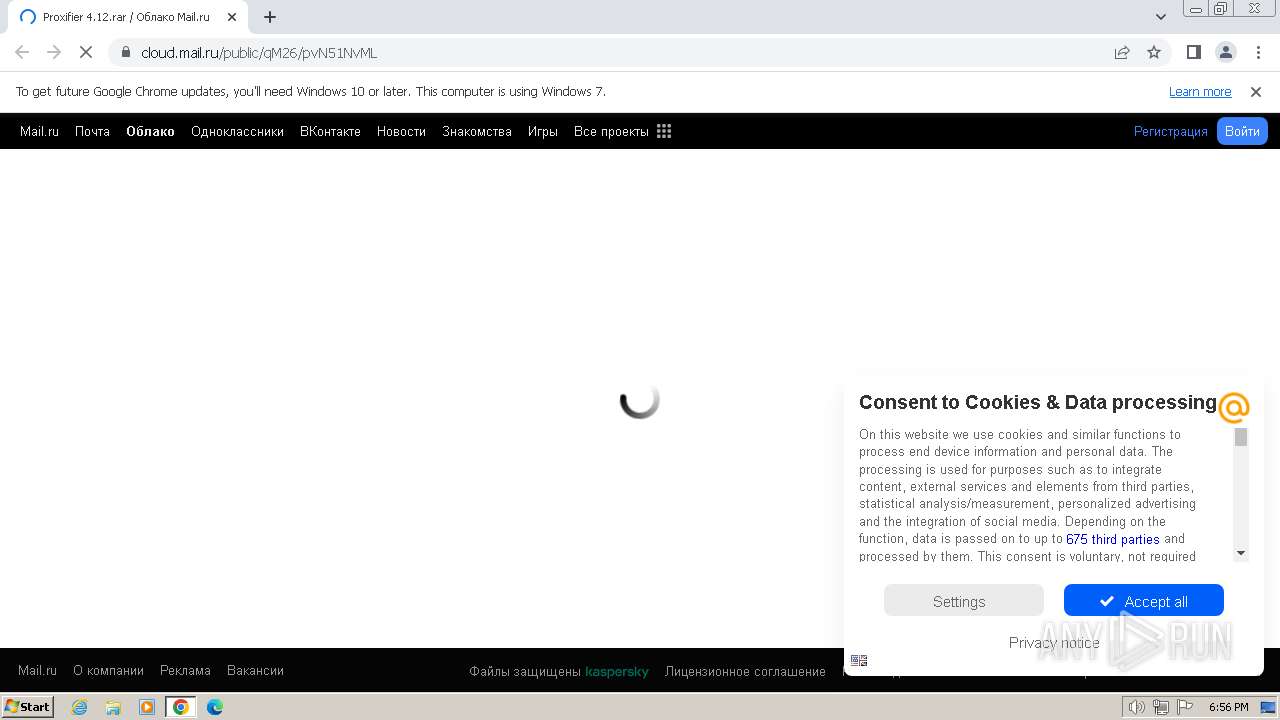Close the Proxifier 4.12.rar tab
1280x720 pixels.
point(232,17)
